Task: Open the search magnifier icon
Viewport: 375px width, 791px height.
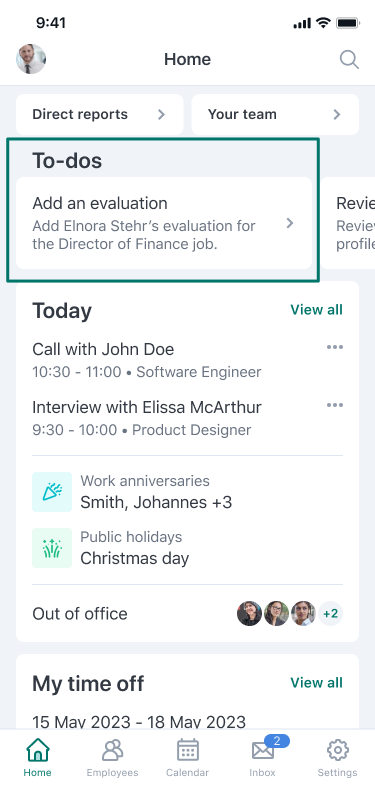Action: (x=349, y=60)
